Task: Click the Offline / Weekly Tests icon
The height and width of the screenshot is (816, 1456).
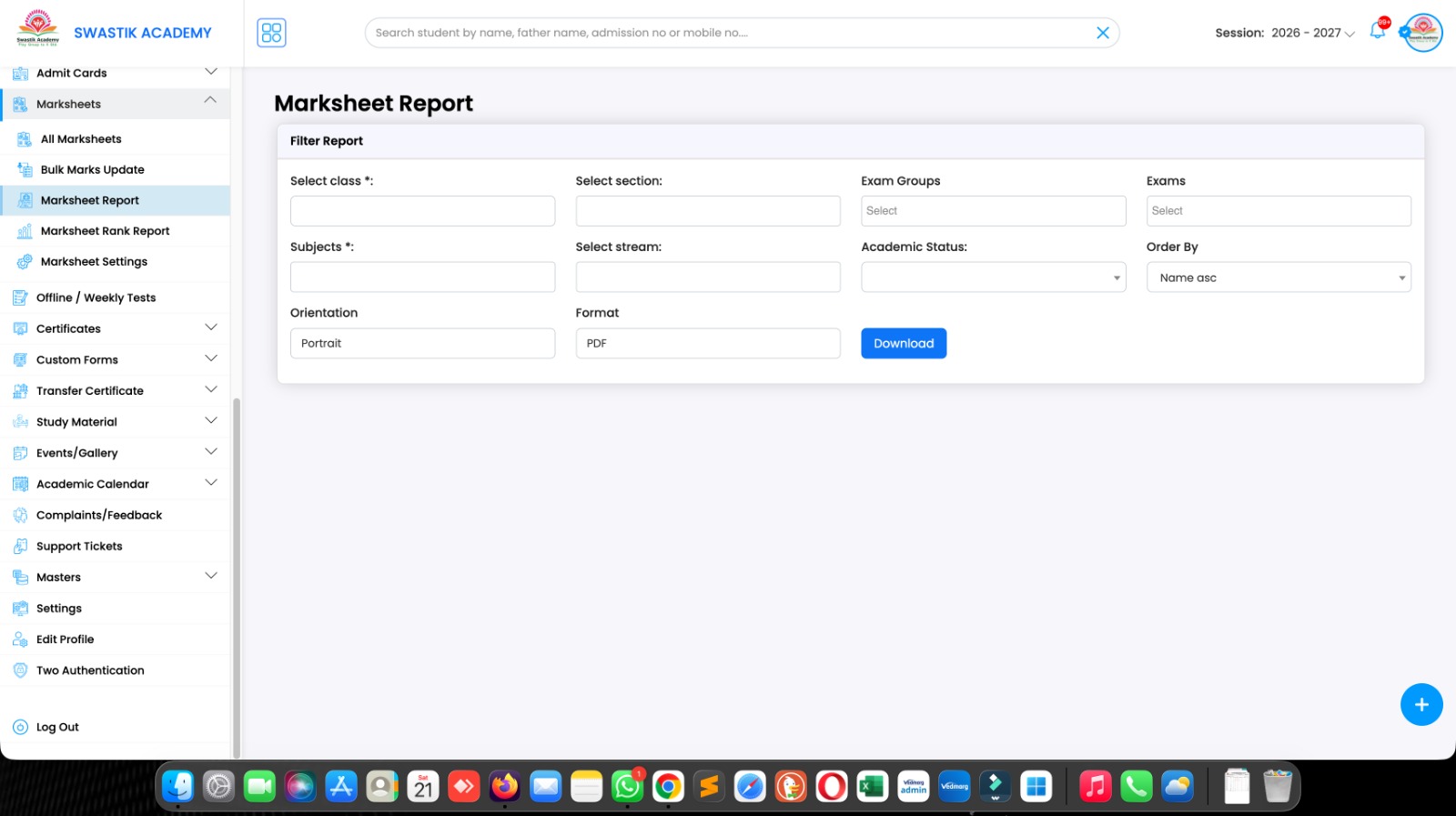Action: 20,297
